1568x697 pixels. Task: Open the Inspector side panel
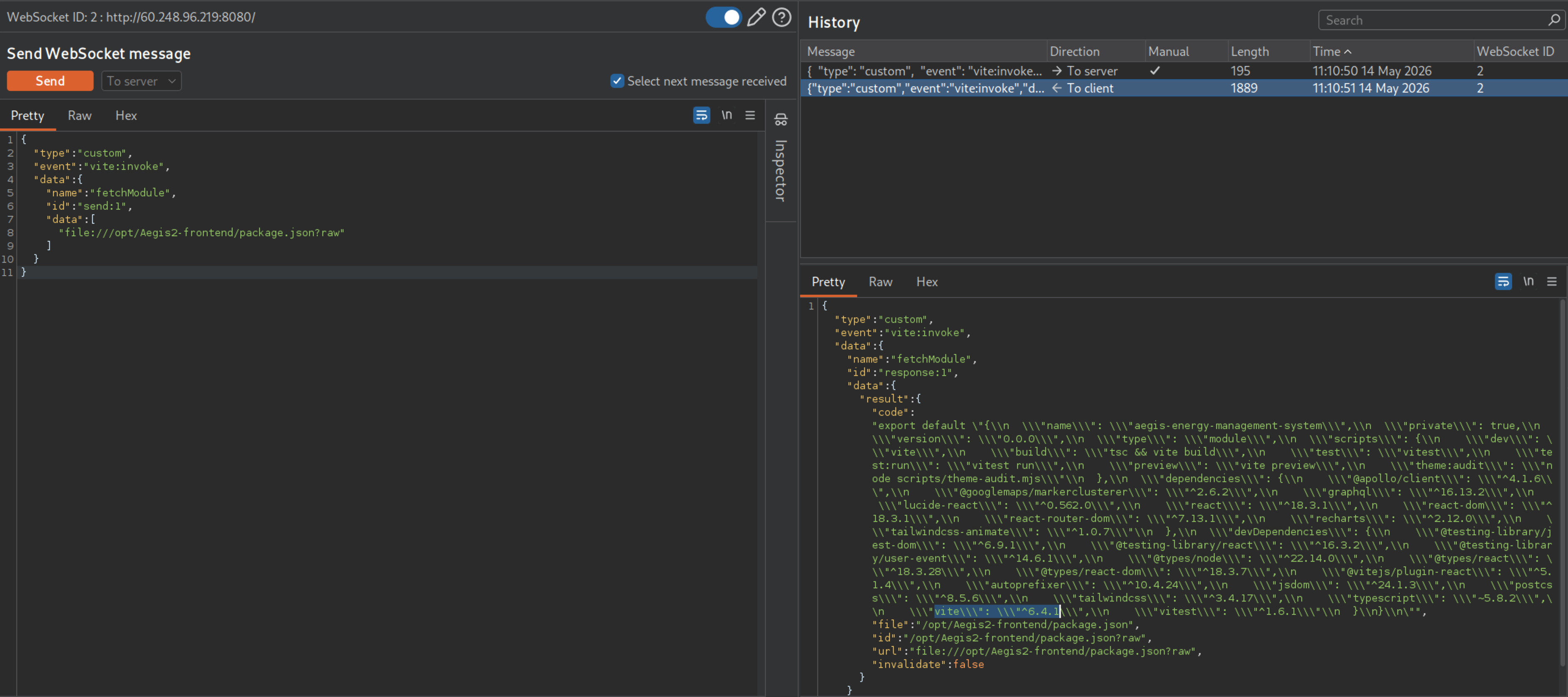click(781, 159)
